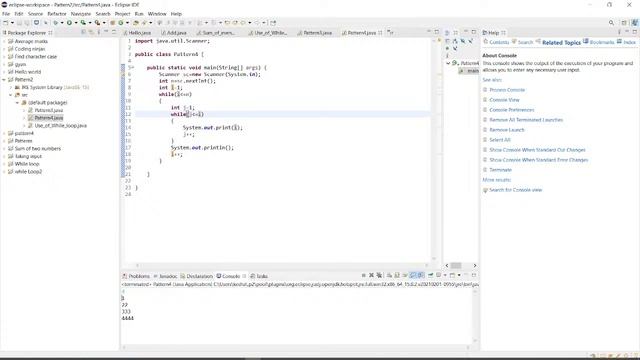Image resolution: width=640 pixels, height=360 pixels.
Task: Click Collapse All in Package Explorer
Action: 84,32
